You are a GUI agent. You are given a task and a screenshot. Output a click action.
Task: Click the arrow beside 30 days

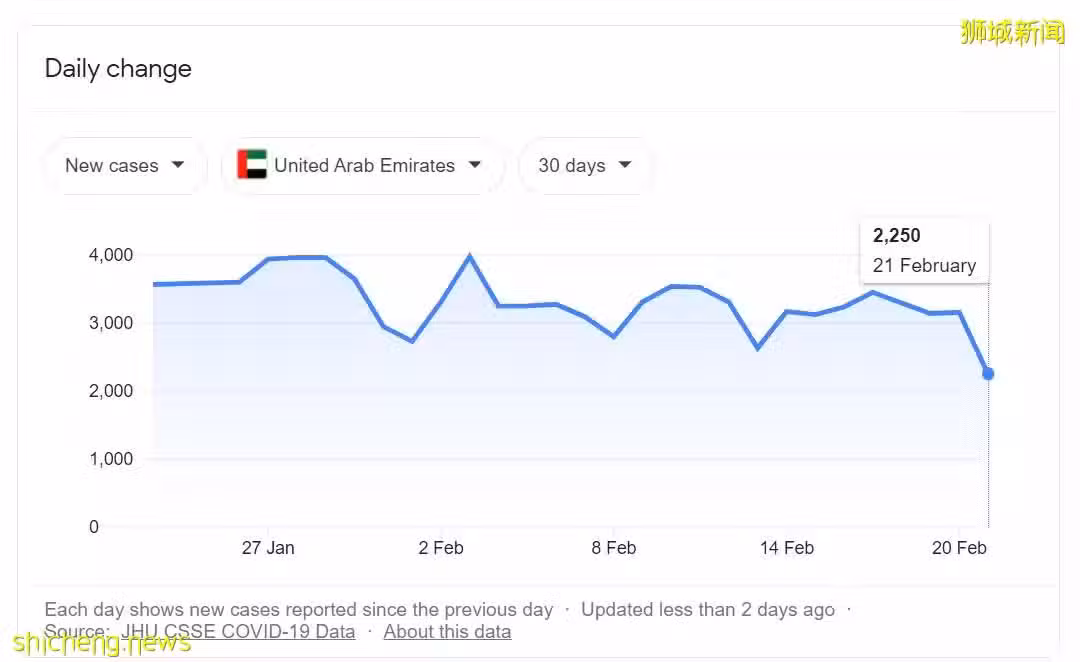(625, 165)
